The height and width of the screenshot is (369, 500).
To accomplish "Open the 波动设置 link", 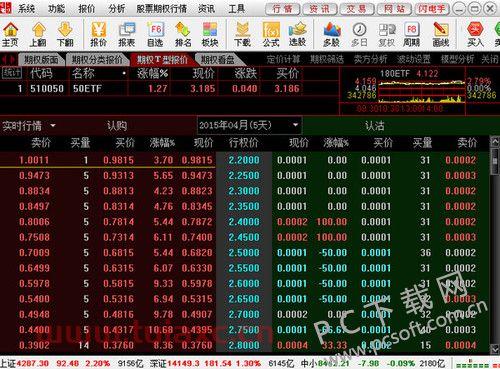I will [x=414, y=60].
